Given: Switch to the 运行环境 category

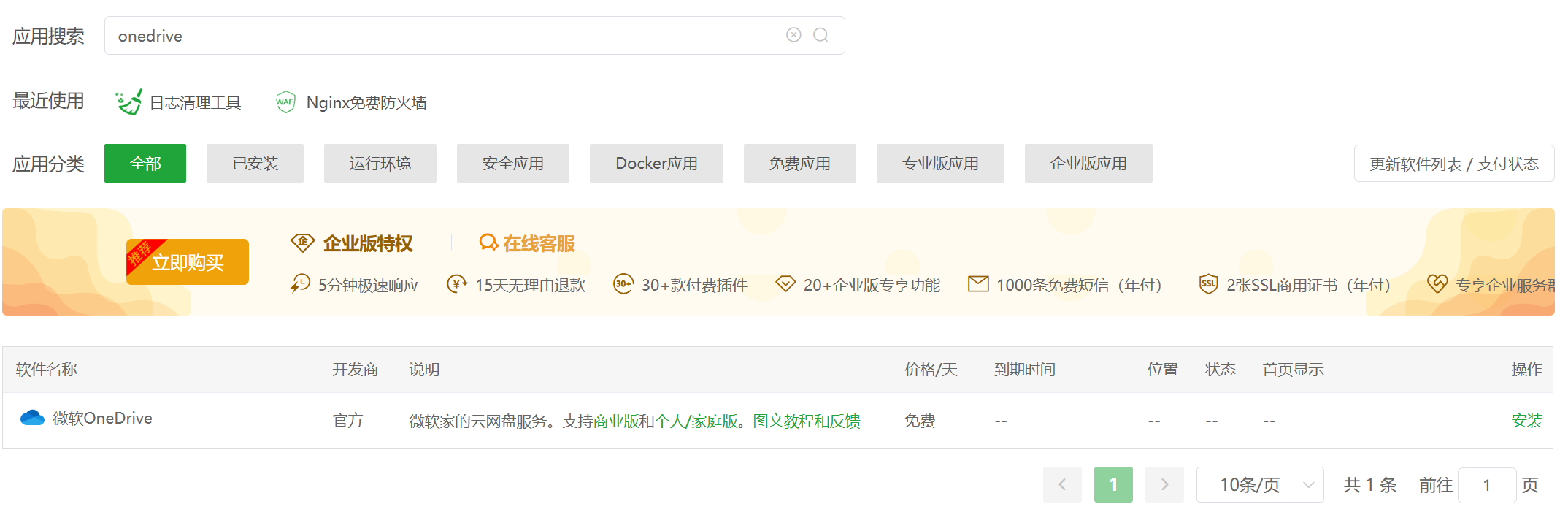Looking at the screenshot, I should [380, 163].
